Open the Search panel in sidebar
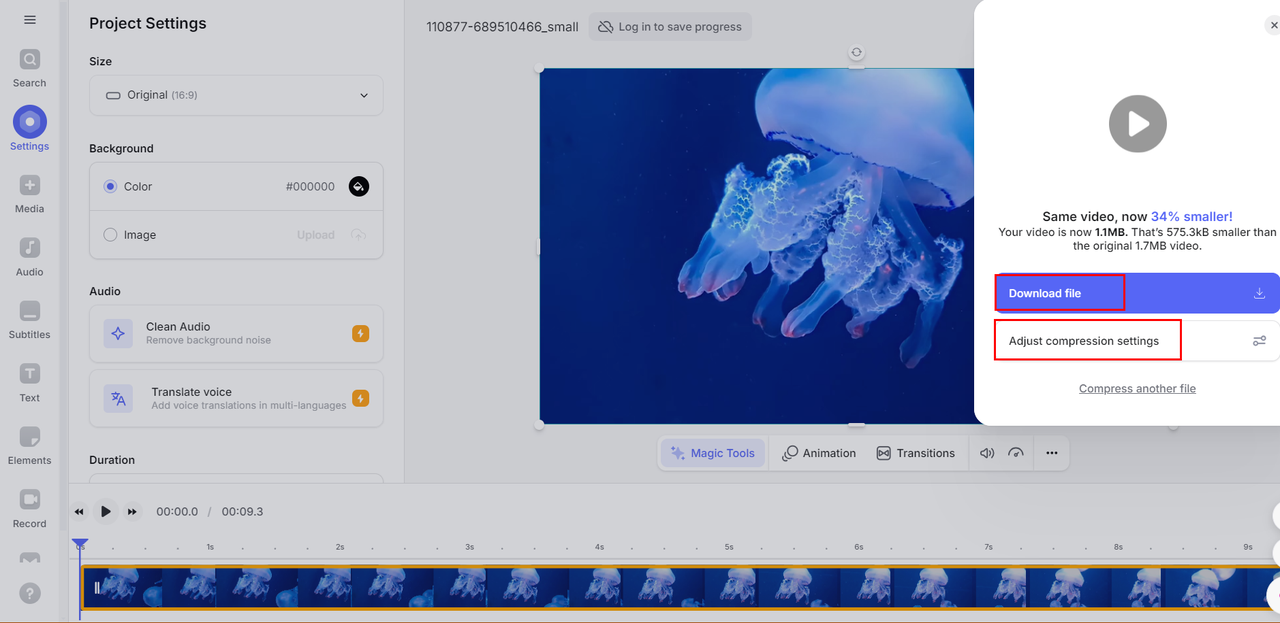Viewport: 1280px width, 623px height. (x=29, y=68)
